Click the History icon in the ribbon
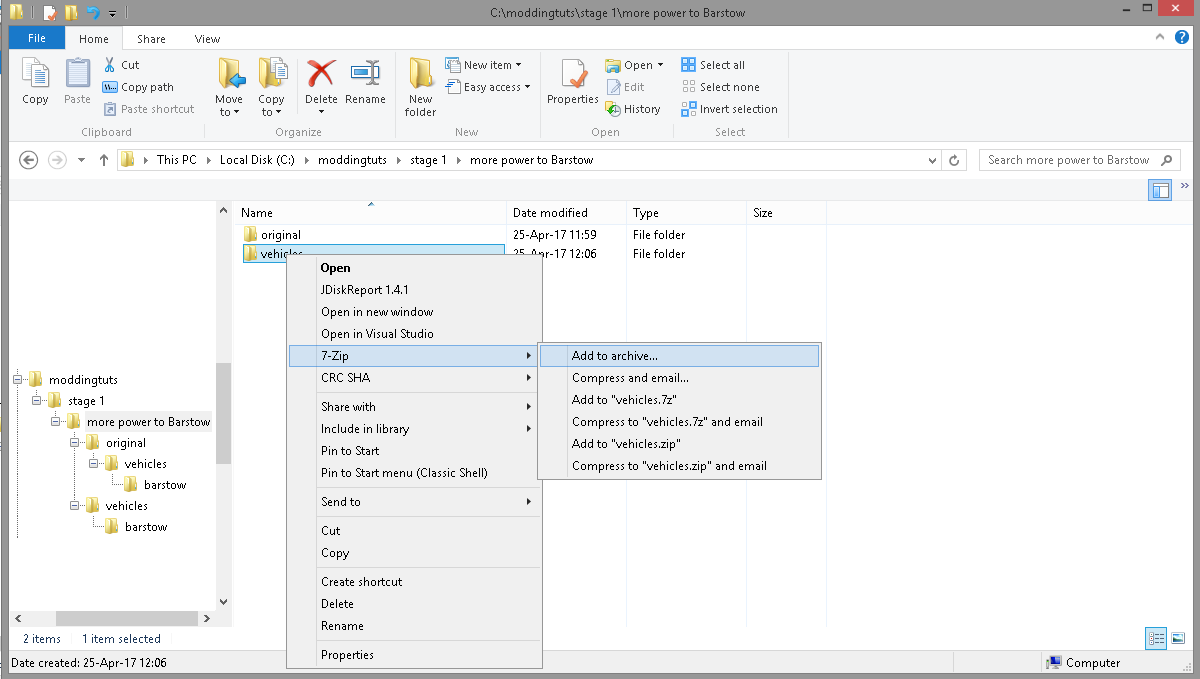This screenshot has width=1200, height=679. click(614, 109)
